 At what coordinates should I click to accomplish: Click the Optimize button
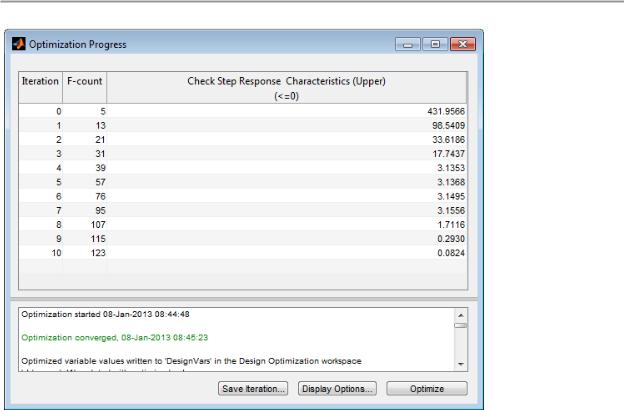click(427, 389)
